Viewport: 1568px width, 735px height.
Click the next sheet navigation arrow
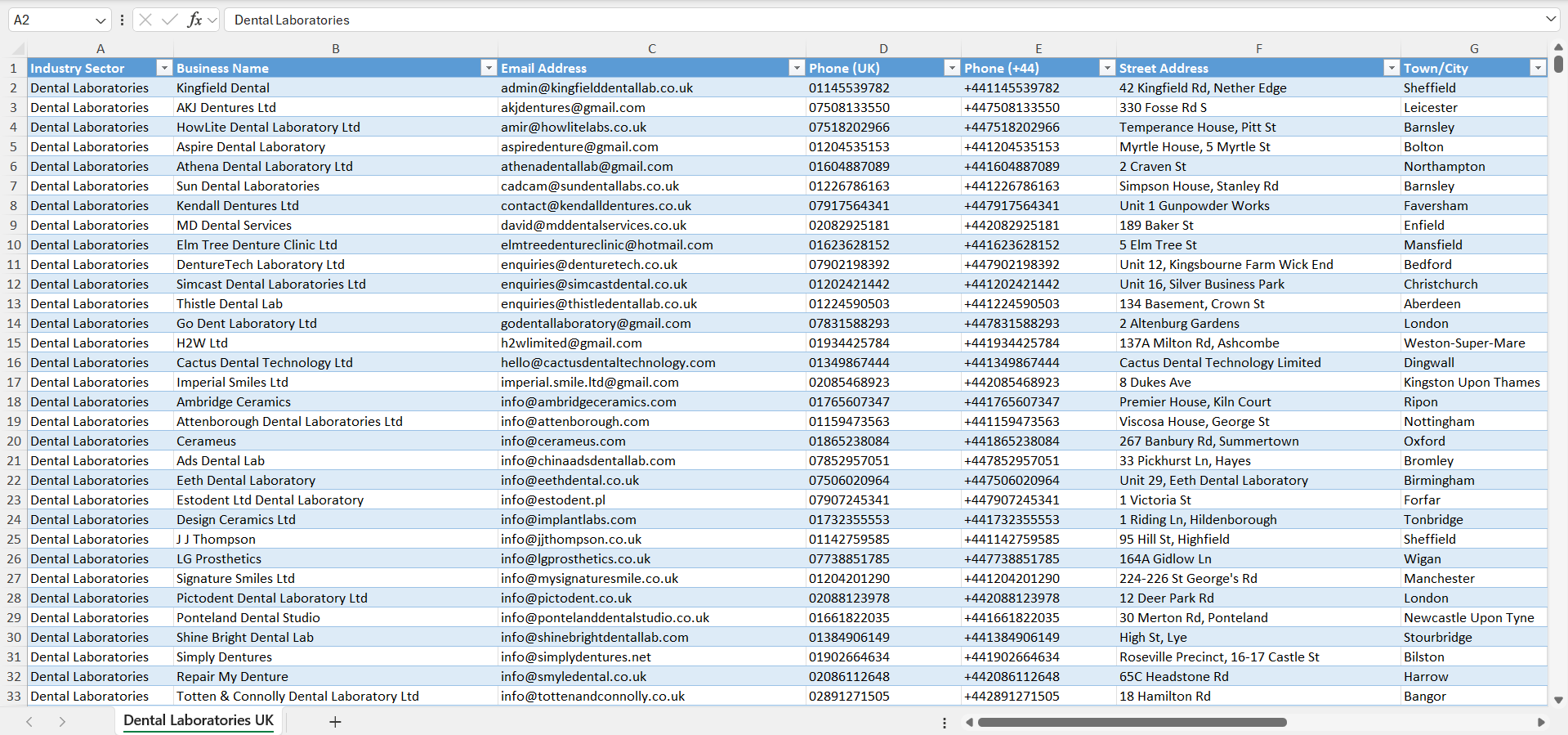(x=62, y=722)
